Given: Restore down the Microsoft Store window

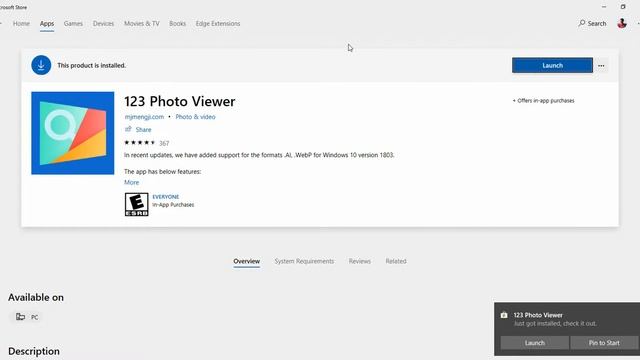Looking at the screenshot, I should pyautogui.click(x=623, y=7).
